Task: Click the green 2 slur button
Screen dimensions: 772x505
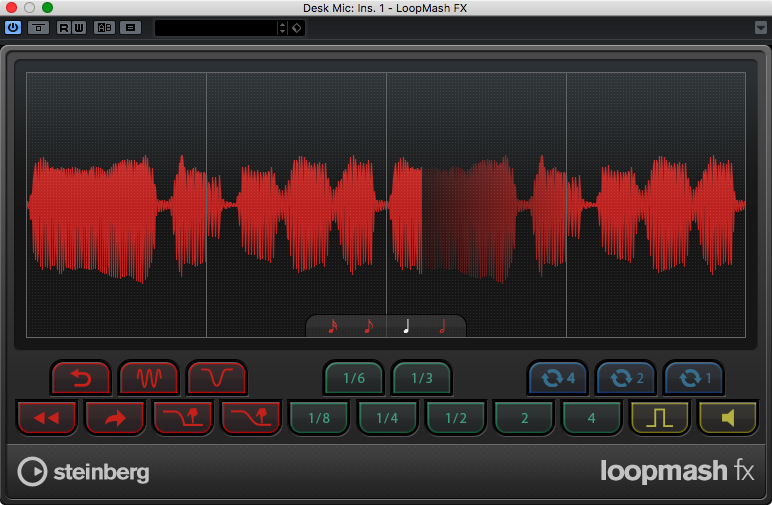Action: [x=524, y=418]
